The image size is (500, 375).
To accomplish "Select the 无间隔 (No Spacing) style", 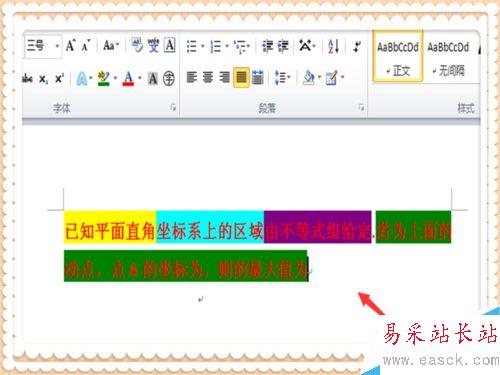I will [x=448, y=56].
